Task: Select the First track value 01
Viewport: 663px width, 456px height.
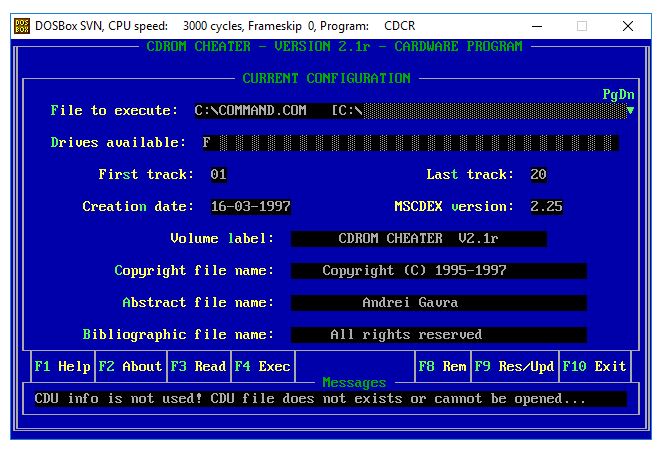Action: [219, 175]
